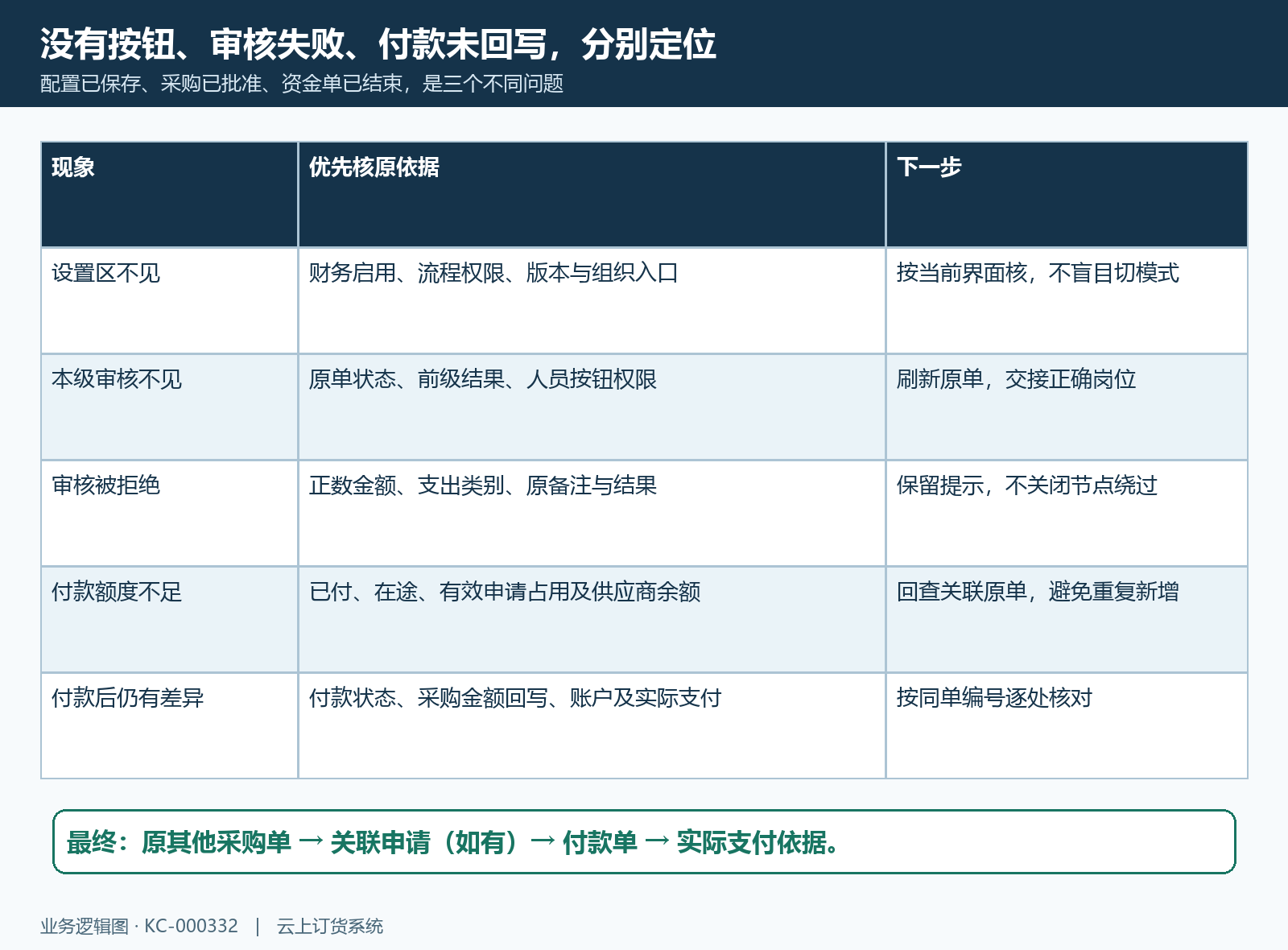
Task: Click the 下一步 column header
Action: [1067, 194]
